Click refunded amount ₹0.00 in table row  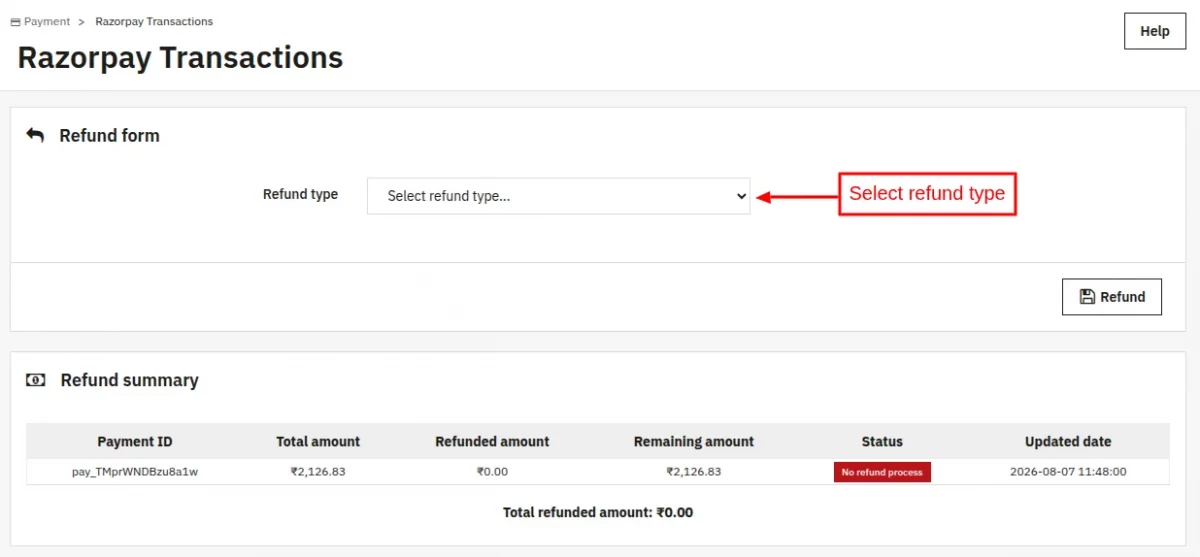tap(492, 472)
